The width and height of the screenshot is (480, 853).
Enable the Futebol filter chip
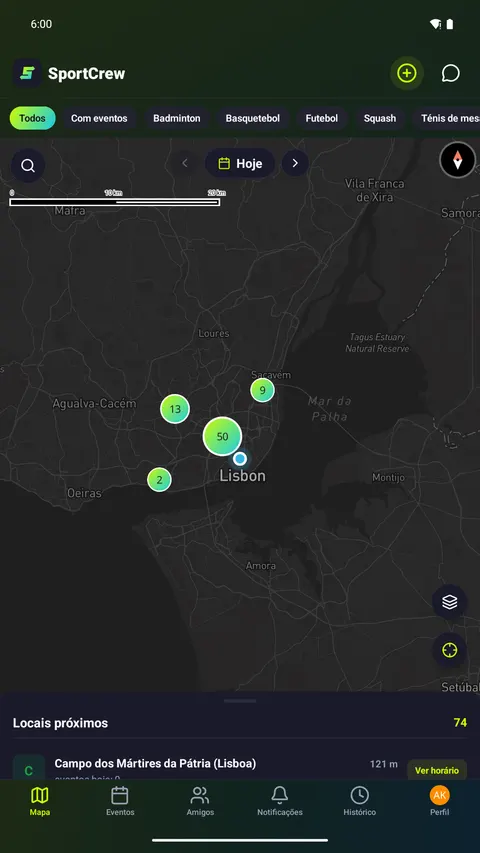[322, 118]
